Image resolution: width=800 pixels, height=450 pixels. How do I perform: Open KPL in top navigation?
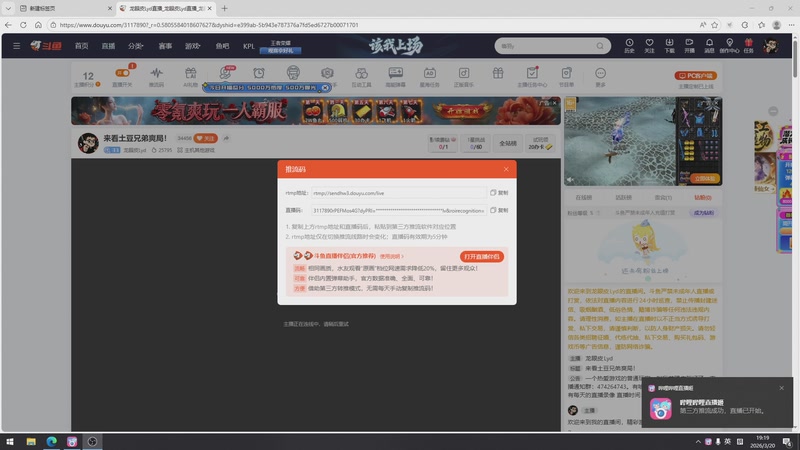coord(248,46)
